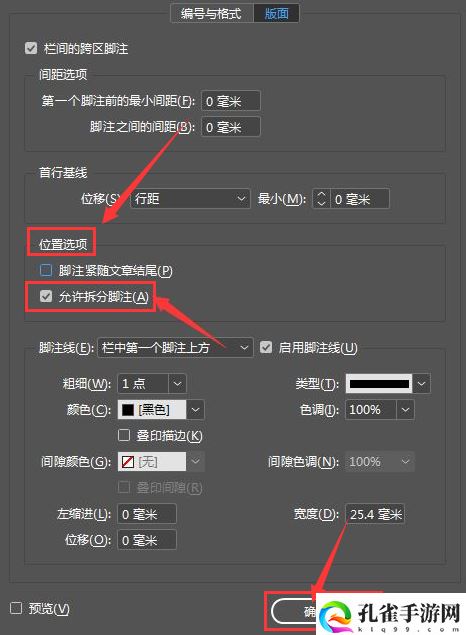This screenshot has width=466, height=635.
Task: Click the 颜色 black color swatch
Action: (128, 410)
